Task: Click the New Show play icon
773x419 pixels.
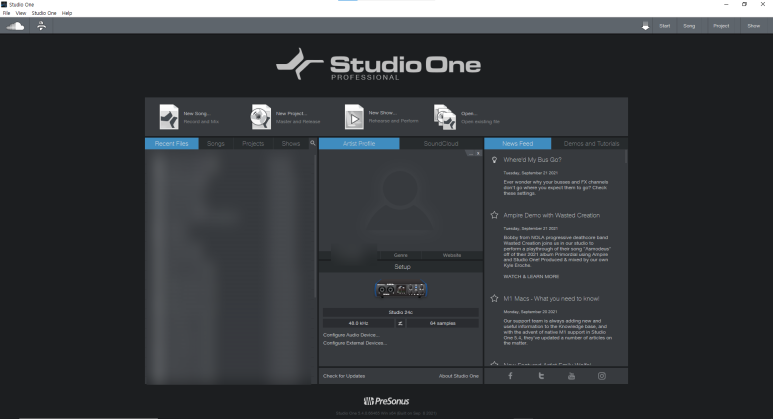Action: 354,117
